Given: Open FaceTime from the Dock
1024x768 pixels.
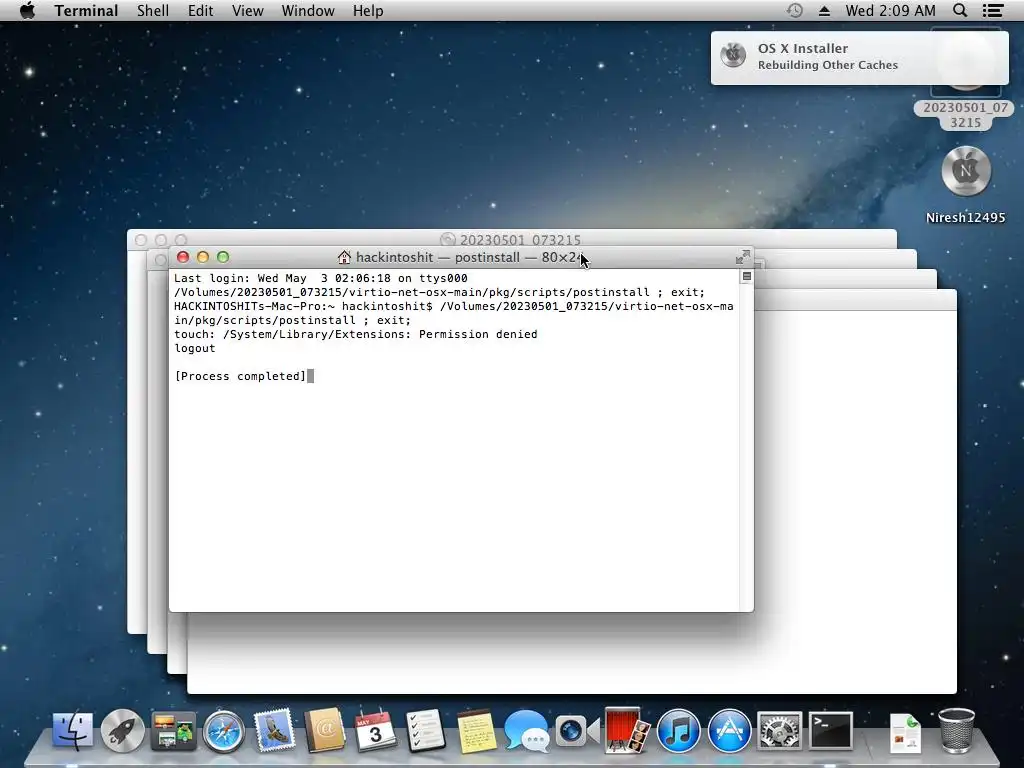Looking at the screenshot, I should point(577,730).
